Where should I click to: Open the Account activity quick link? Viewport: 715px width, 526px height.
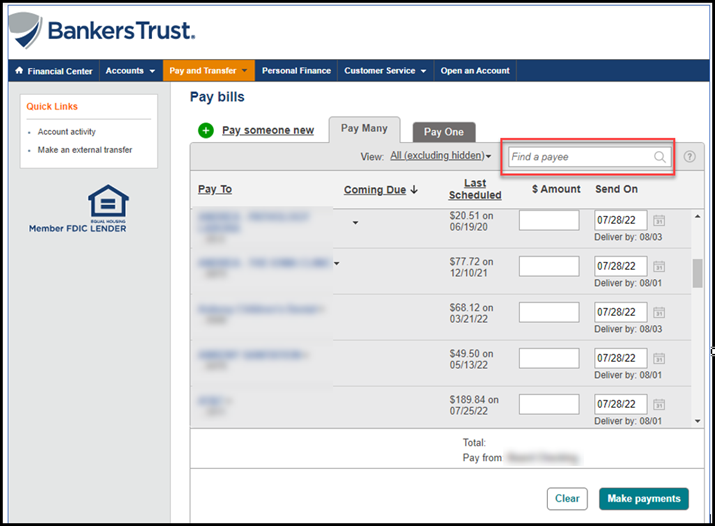(67, 132)
